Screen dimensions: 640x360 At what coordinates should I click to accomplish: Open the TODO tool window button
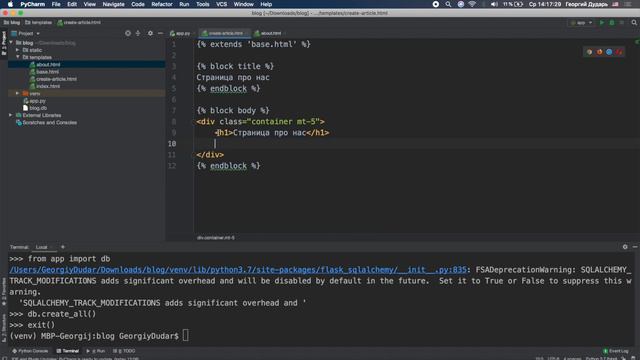124,351
